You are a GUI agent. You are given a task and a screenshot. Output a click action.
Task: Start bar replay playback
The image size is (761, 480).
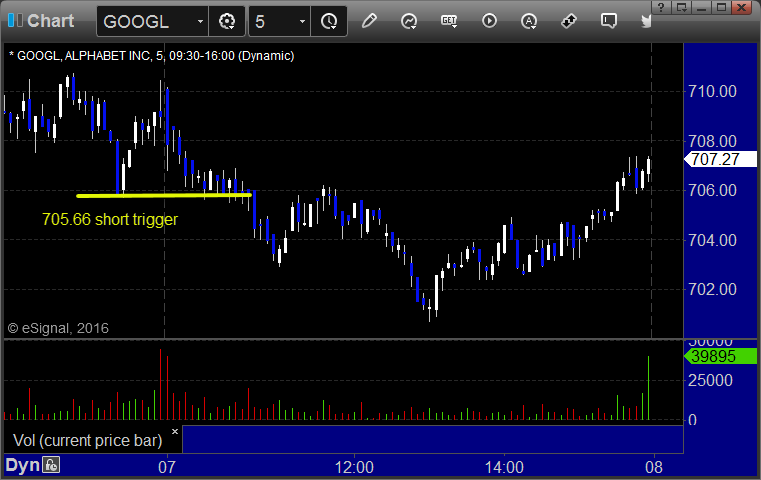489,21
